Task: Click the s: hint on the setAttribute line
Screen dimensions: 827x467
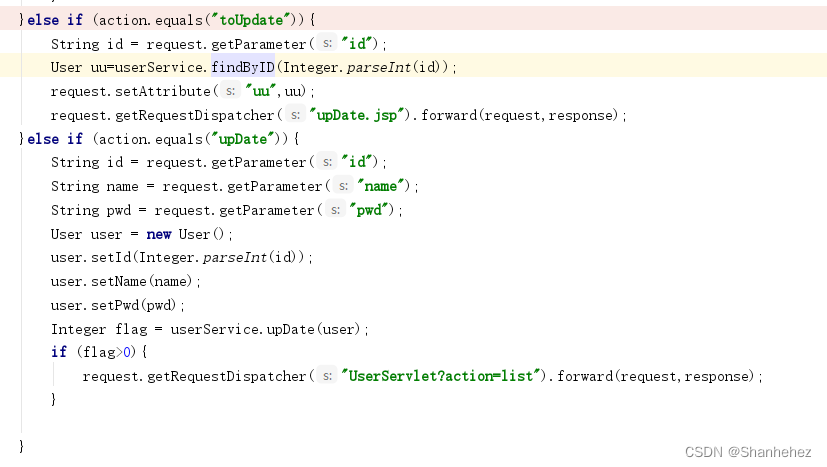Action: click(230, 91)
